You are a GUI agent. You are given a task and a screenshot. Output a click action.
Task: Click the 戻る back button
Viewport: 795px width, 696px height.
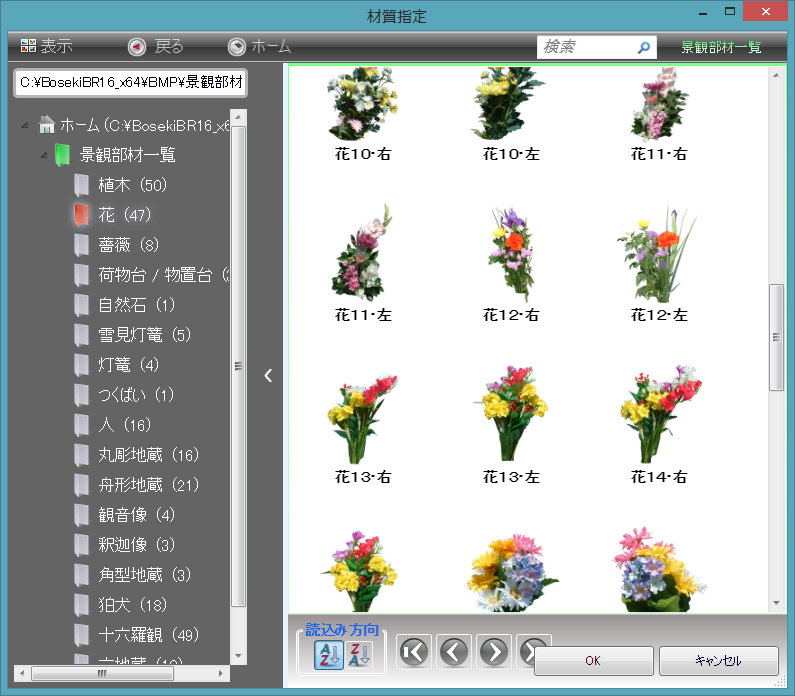tap(156, 47)
